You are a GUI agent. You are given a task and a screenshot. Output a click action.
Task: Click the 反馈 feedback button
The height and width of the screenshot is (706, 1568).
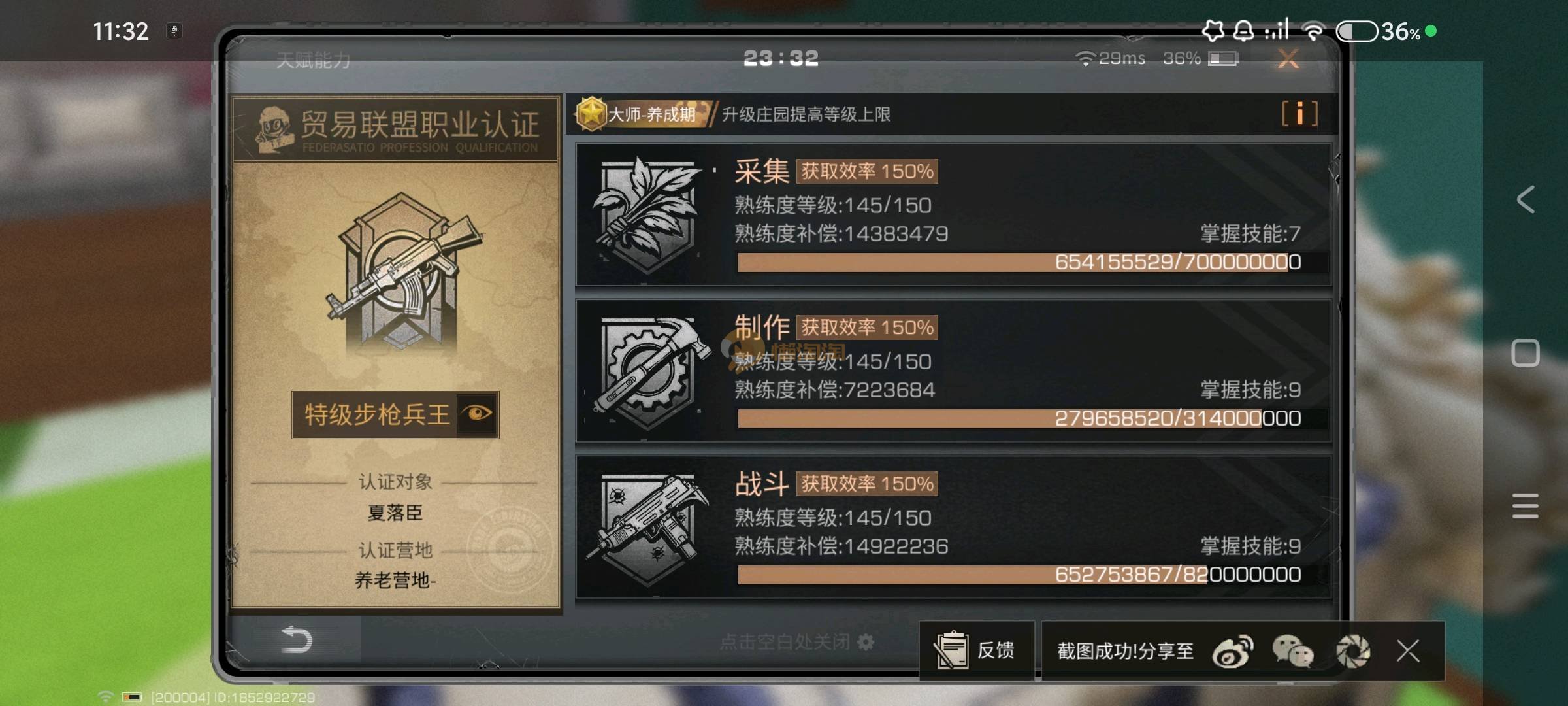977,650
